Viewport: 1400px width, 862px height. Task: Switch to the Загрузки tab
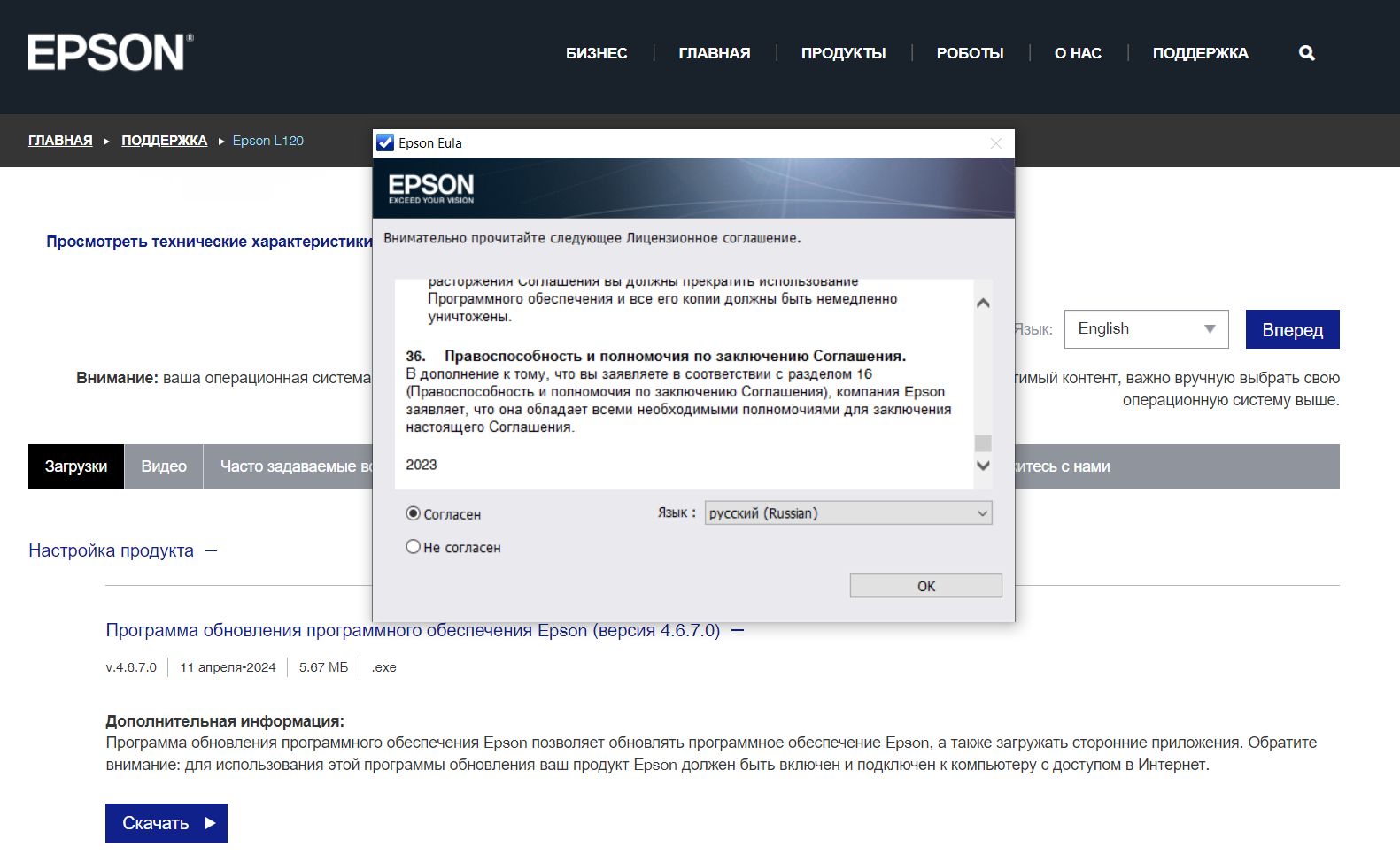tap(76, 466)
